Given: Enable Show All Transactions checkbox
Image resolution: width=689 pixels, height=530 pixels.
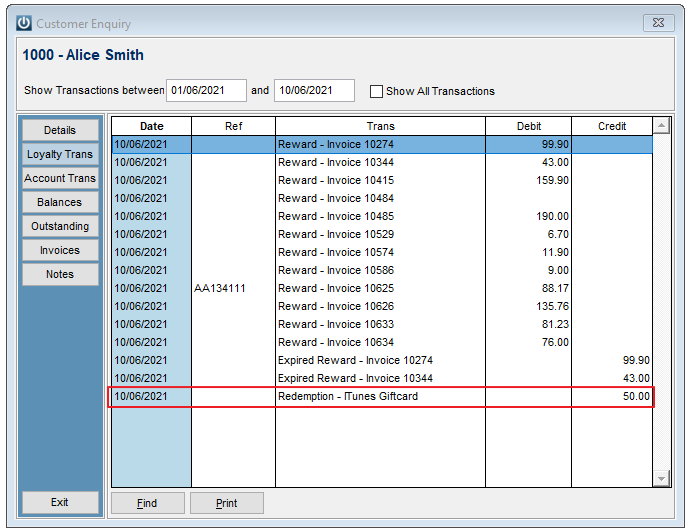Looking at the screenshot, I should 376,91.
